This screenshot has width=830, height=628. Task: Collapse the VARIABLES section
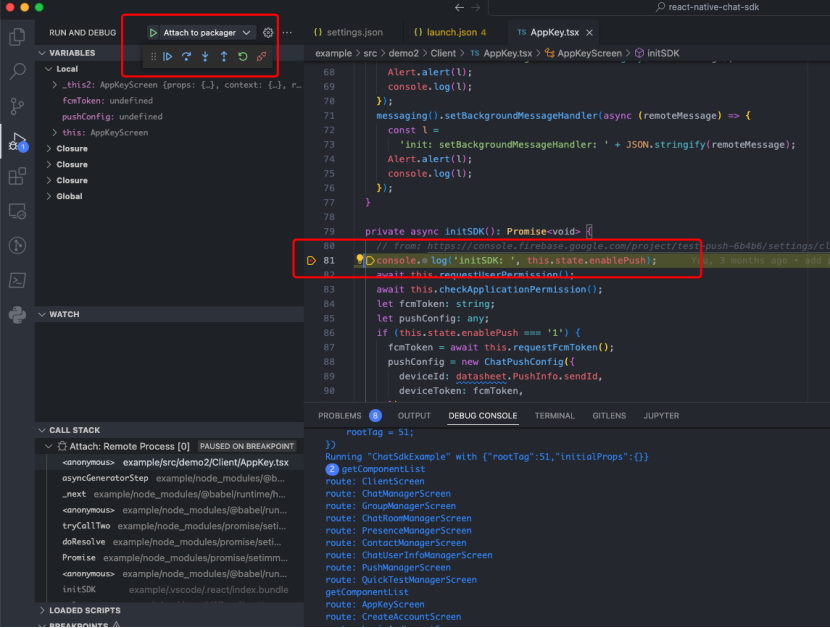coord(42,53)
